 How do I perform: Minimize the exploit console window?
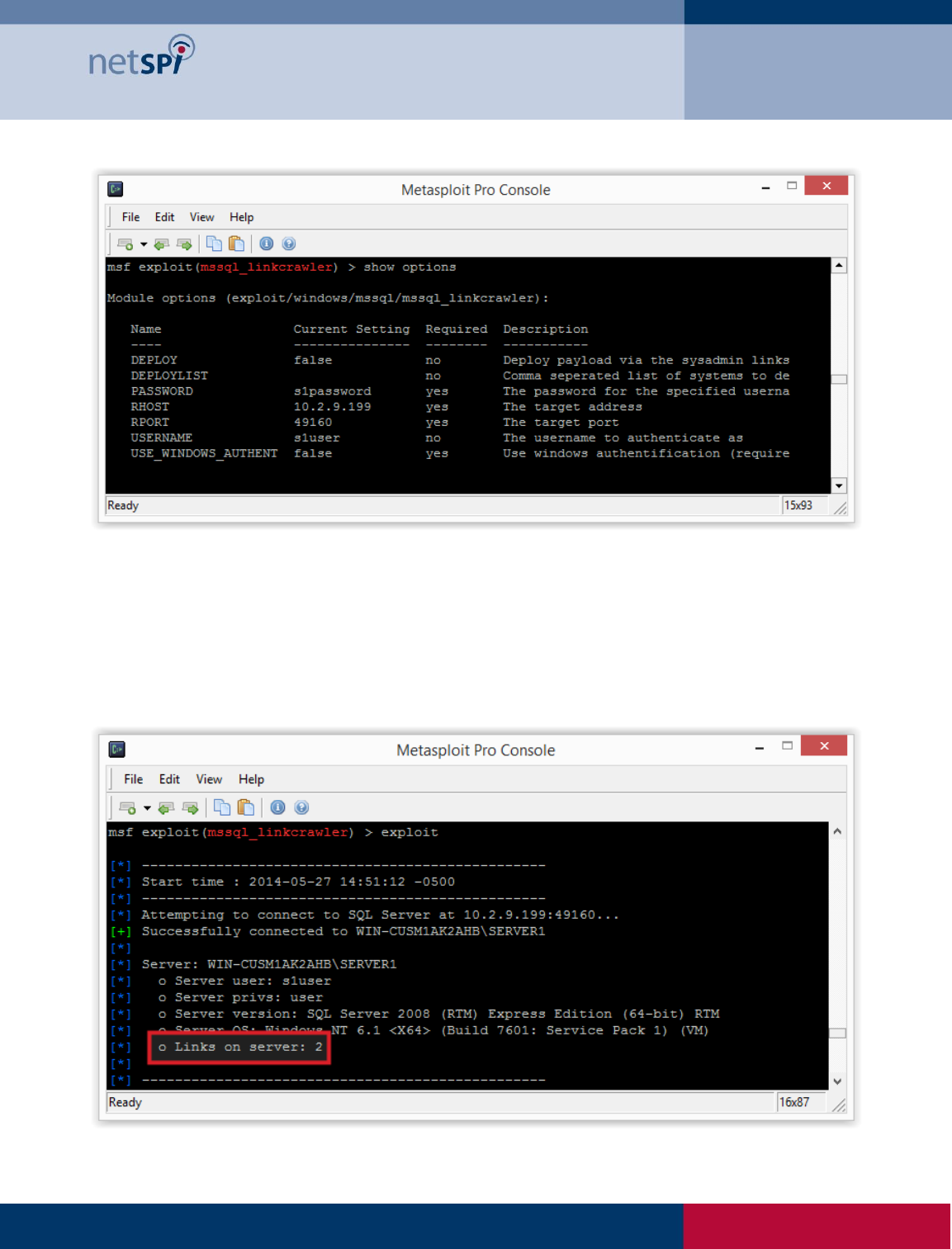[x=760, y=748]
